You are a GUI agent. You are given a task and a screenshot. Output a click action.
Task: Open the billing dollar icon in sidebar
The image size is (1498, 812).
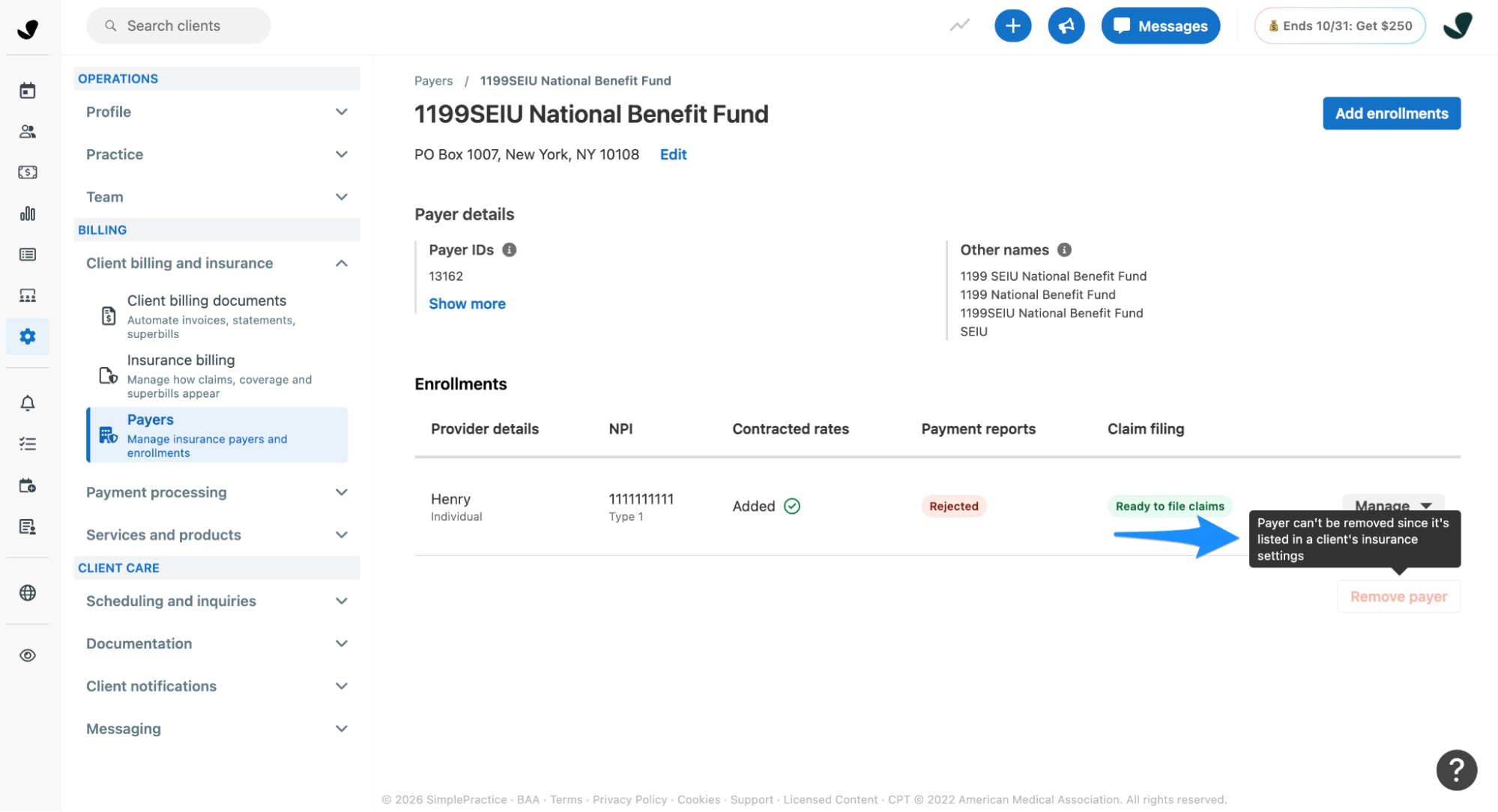coord(28,172)
